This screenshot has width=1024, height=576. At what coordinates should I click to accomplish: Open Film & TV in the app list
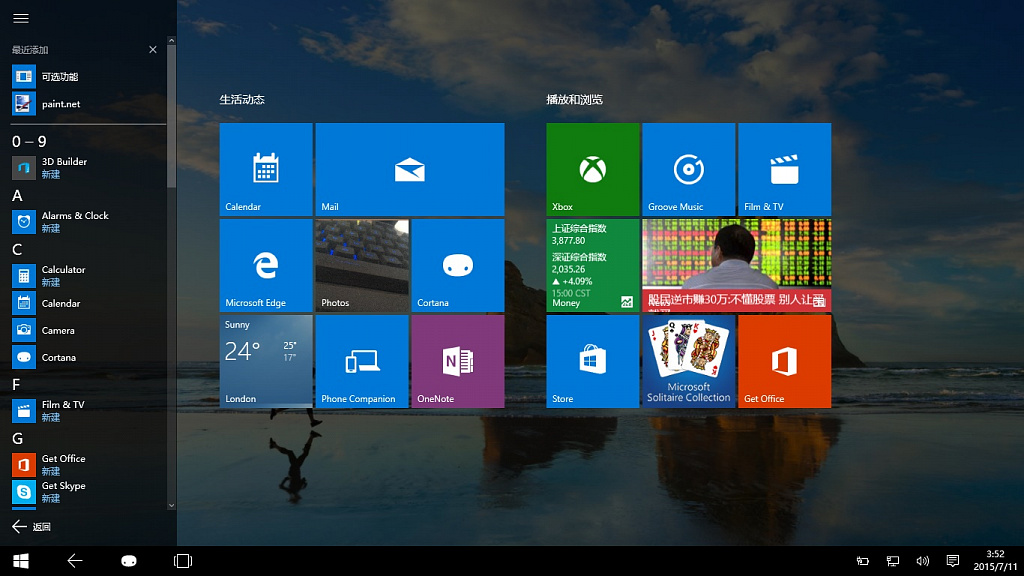click(88, 411)
